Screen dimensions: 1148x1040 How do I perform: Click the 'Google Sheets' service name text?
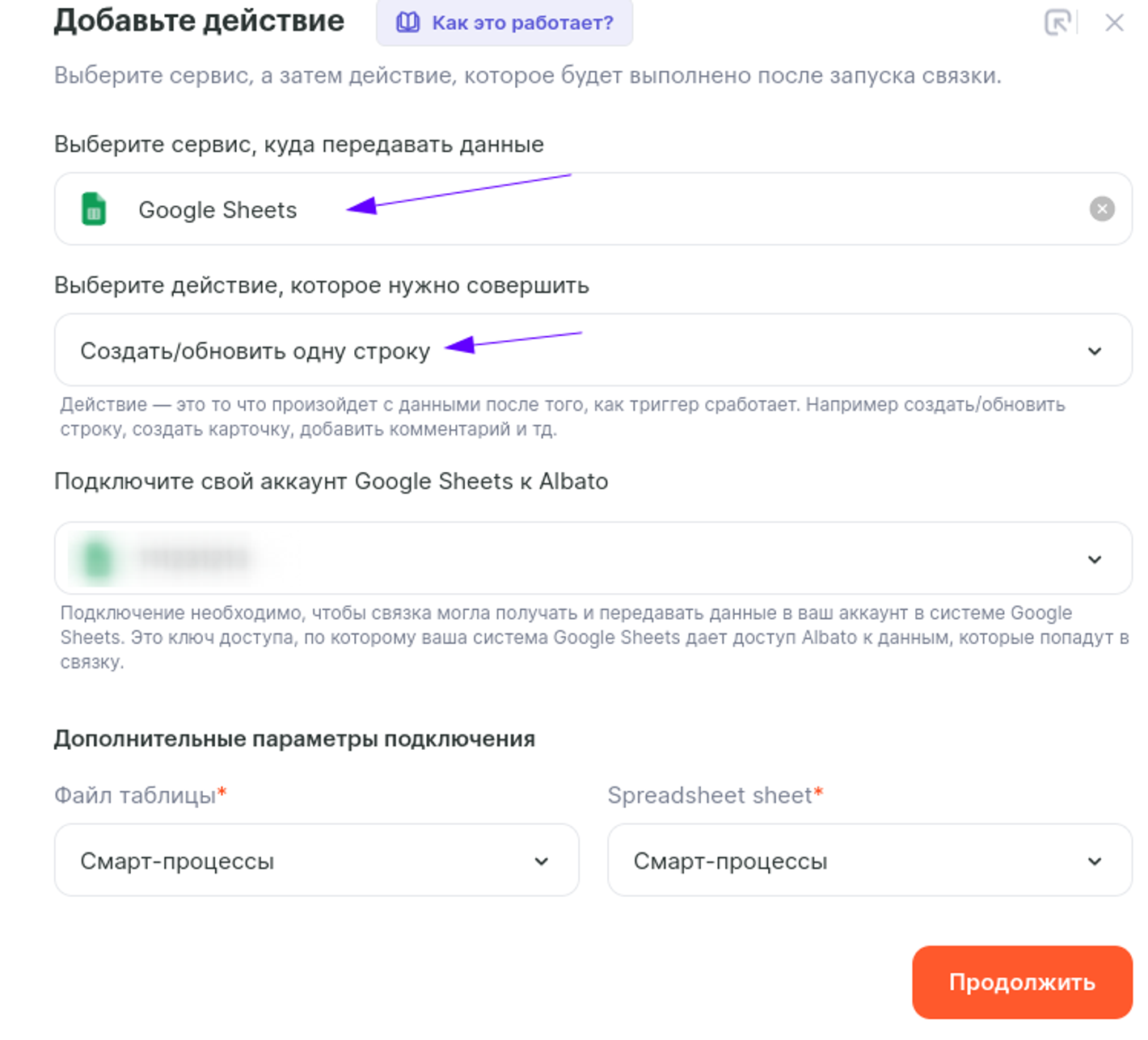tap(217, 210)
